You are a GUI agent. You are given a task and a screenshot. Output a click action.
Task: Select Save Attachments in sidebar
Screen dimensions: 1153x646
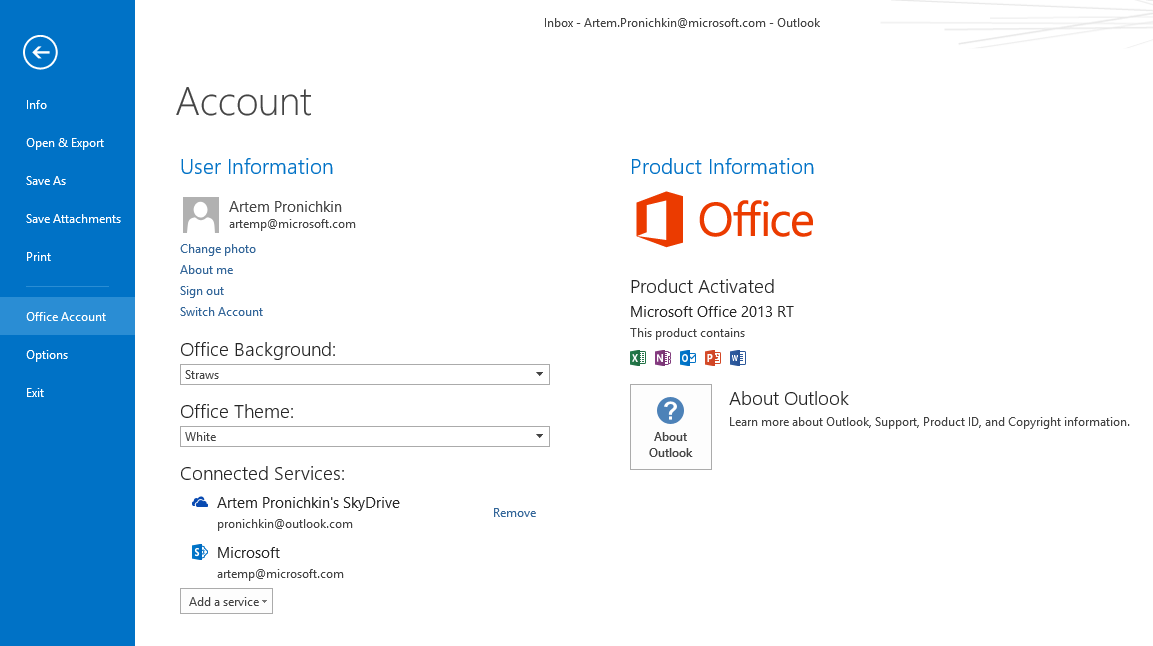click(73, 219)
